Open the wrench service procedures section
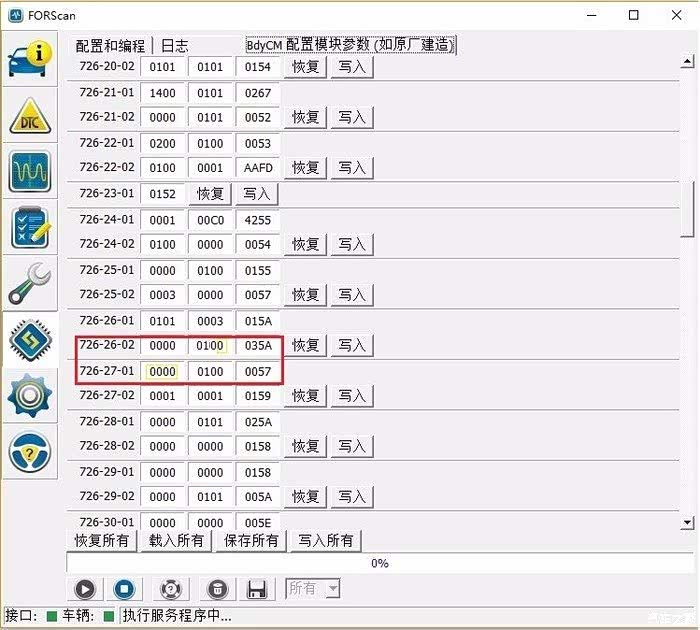Viewport: 700px width, 630px height. [29, 284]
